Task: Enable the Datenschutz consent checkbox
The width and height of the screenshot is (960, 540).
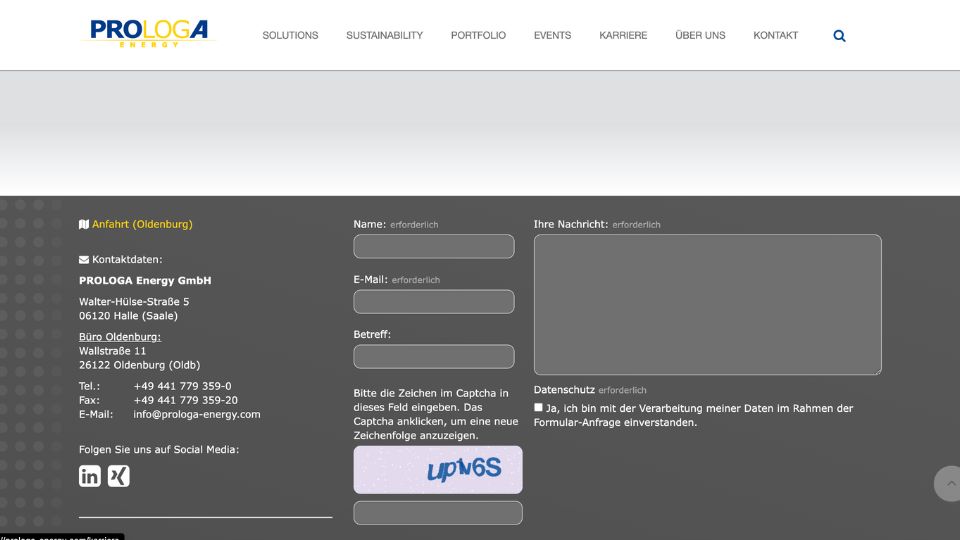Action: click(539, 408)
